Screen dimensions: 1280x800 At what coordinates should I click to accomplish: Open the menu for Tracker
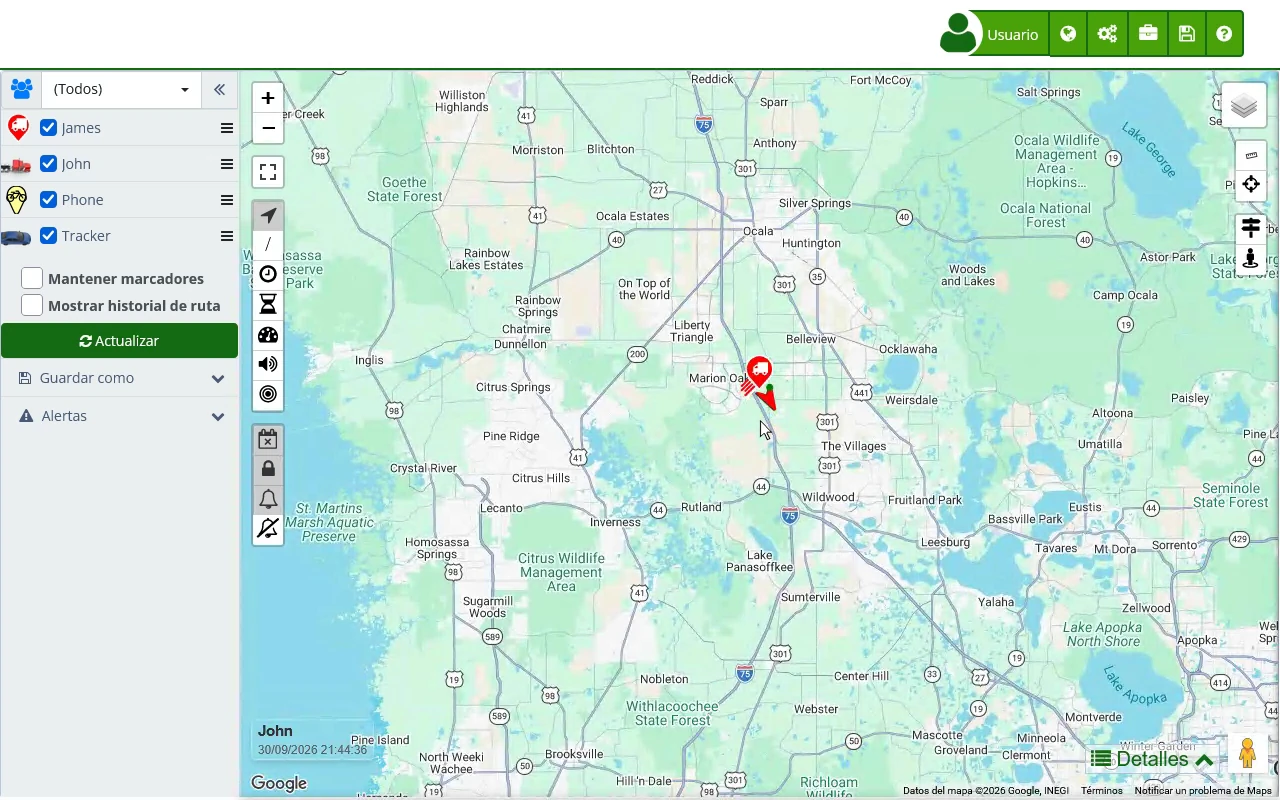pyautogui.click(x=227, y=236)
